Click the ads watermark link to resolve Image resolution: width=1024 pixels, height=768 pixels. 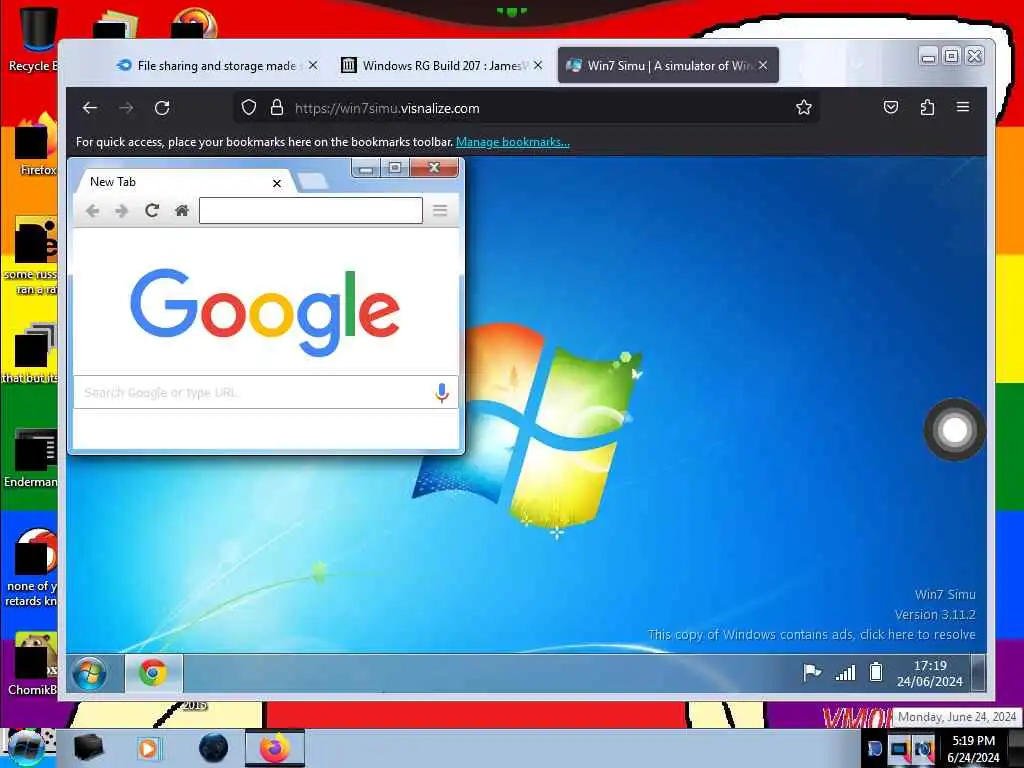point(811,634)
